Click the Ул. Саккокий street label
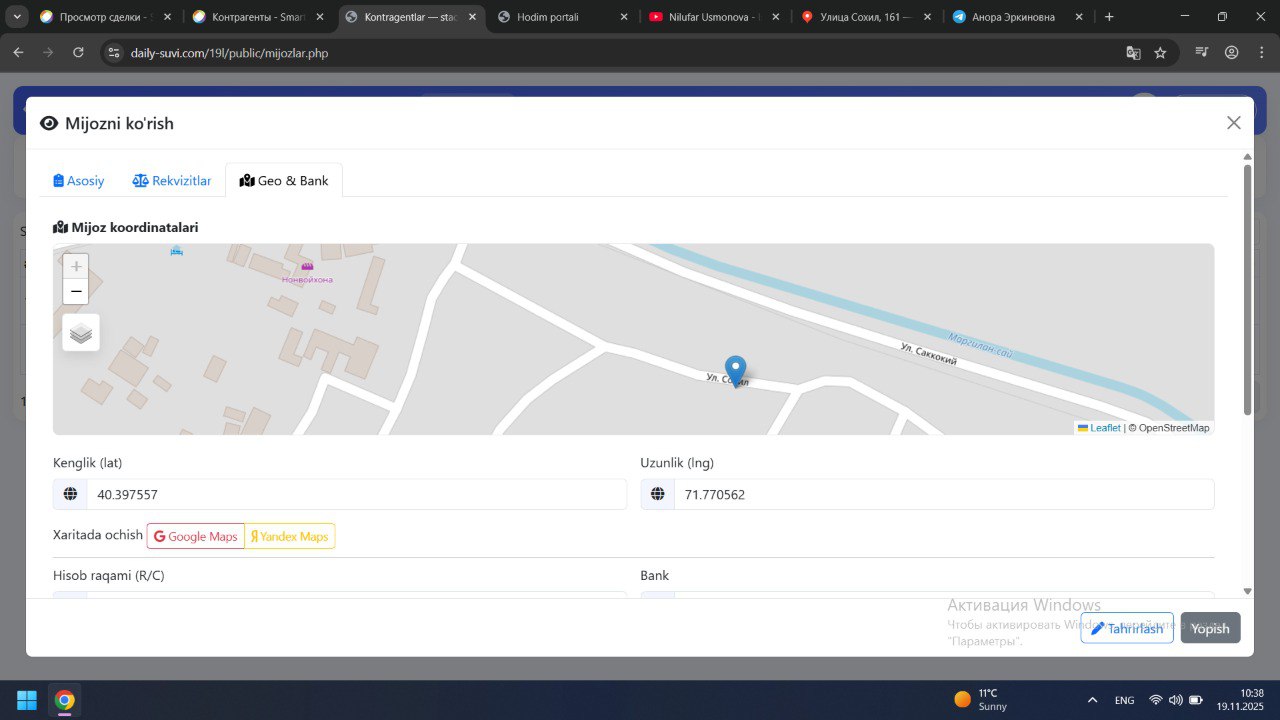This screenshot has height=720, width=1280. (x=929, y=354)
